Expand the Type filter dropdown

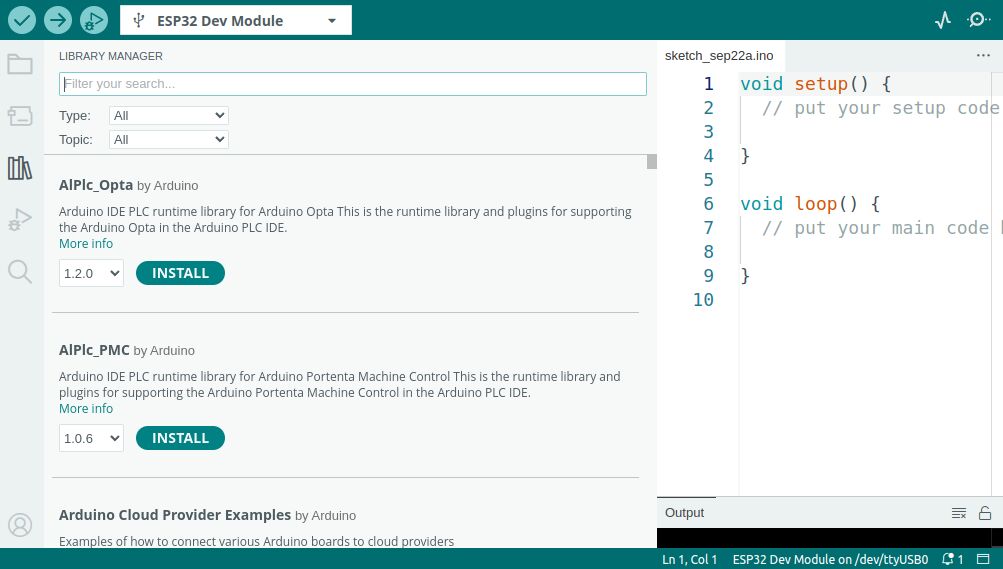[x=168, y=116]
